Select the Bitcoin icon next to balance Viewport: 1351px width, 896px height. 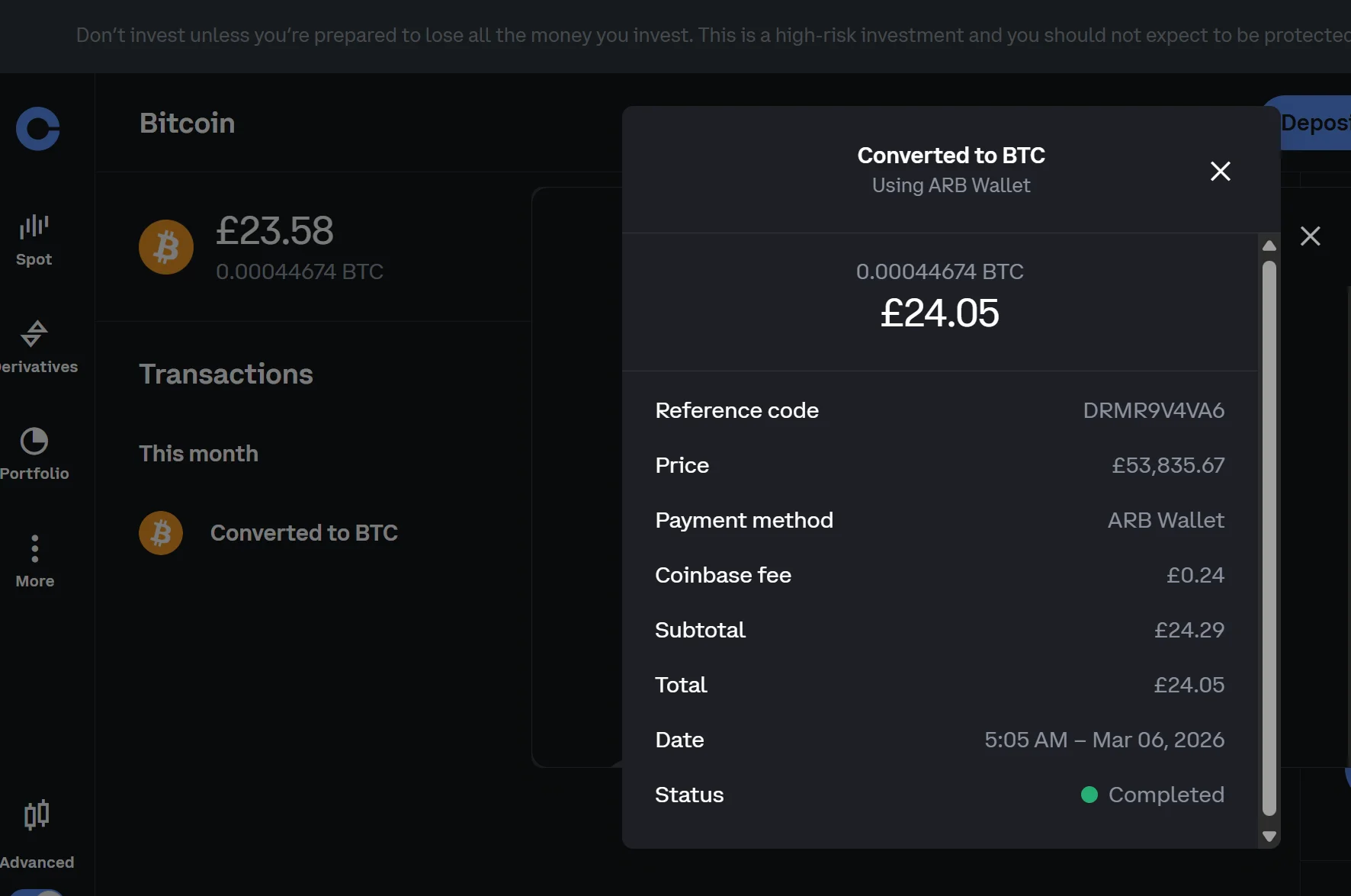[165, 246]
